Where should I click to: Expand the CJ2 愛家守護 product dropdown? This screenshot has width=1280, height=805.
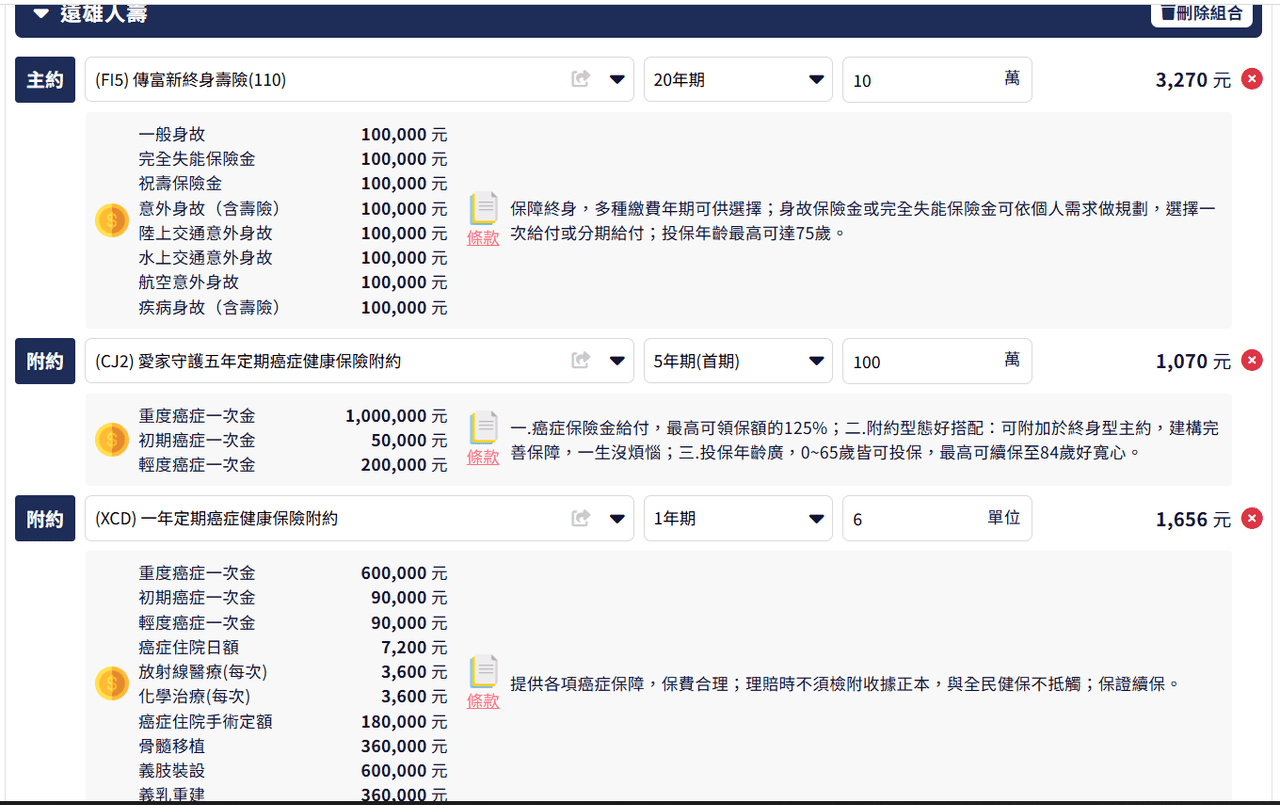pos(617,360)
